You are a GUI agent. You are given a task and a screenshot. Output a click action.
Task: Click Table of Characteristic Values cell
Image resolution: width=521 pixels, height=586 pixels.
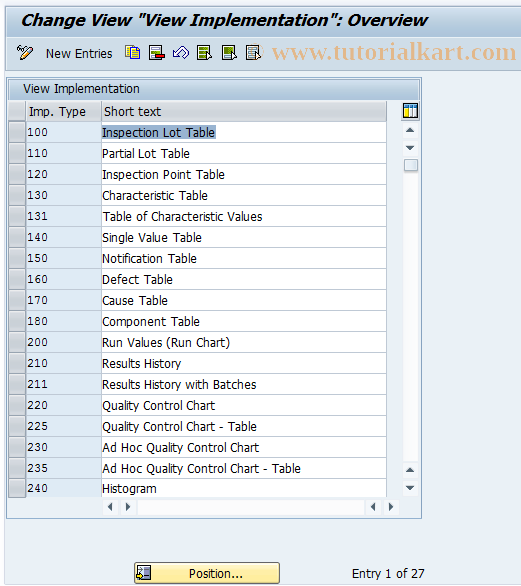point(244,216)
